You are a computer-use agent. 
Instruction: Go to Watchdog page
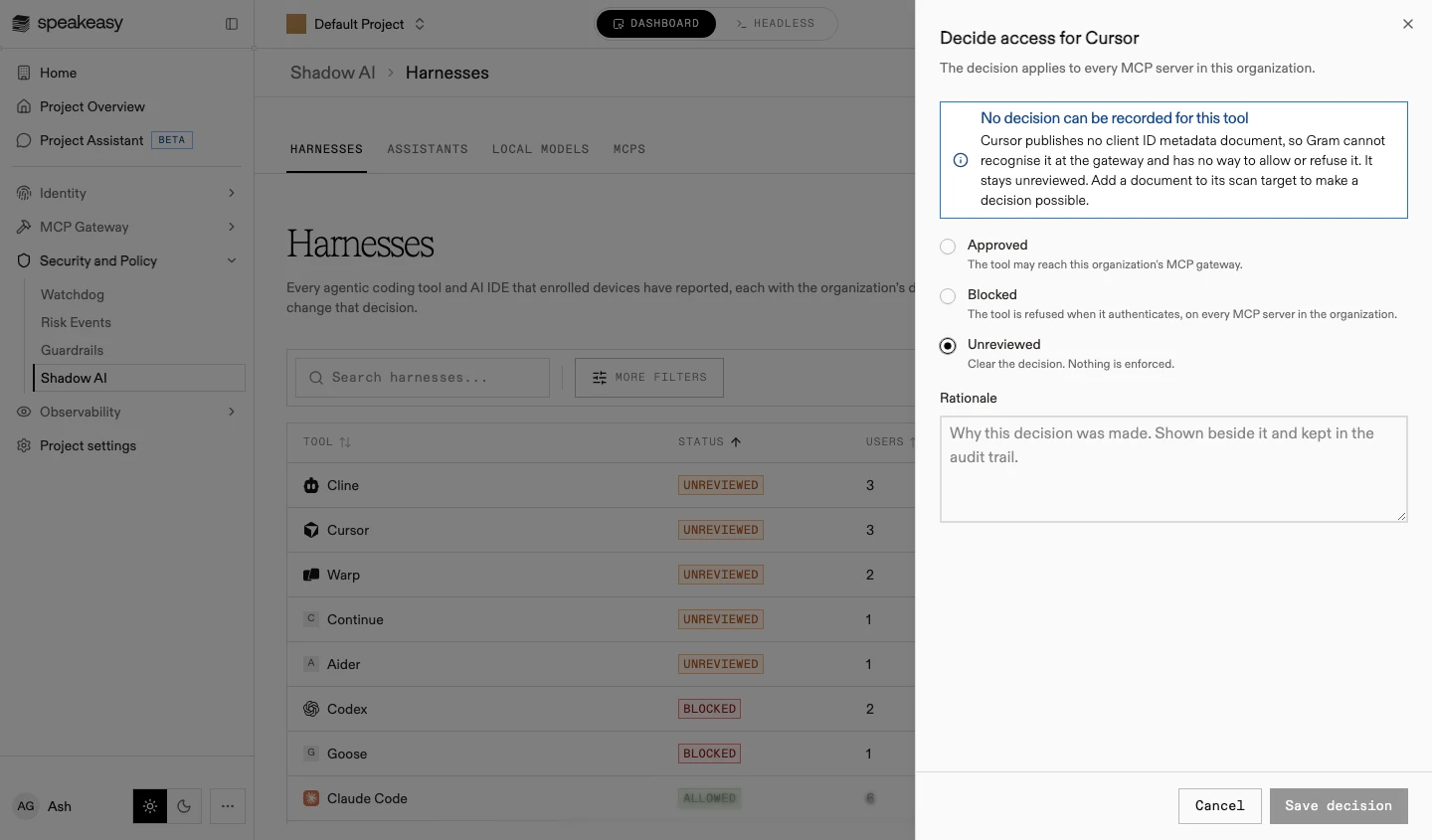coord(72,294)
